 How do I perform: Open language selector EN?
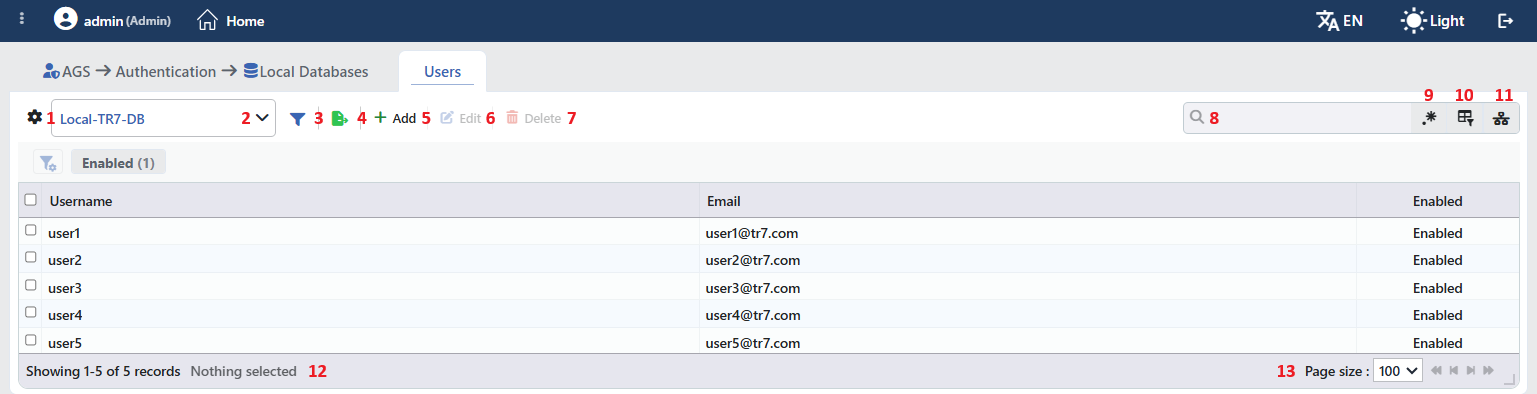(x=1339, y=20)
